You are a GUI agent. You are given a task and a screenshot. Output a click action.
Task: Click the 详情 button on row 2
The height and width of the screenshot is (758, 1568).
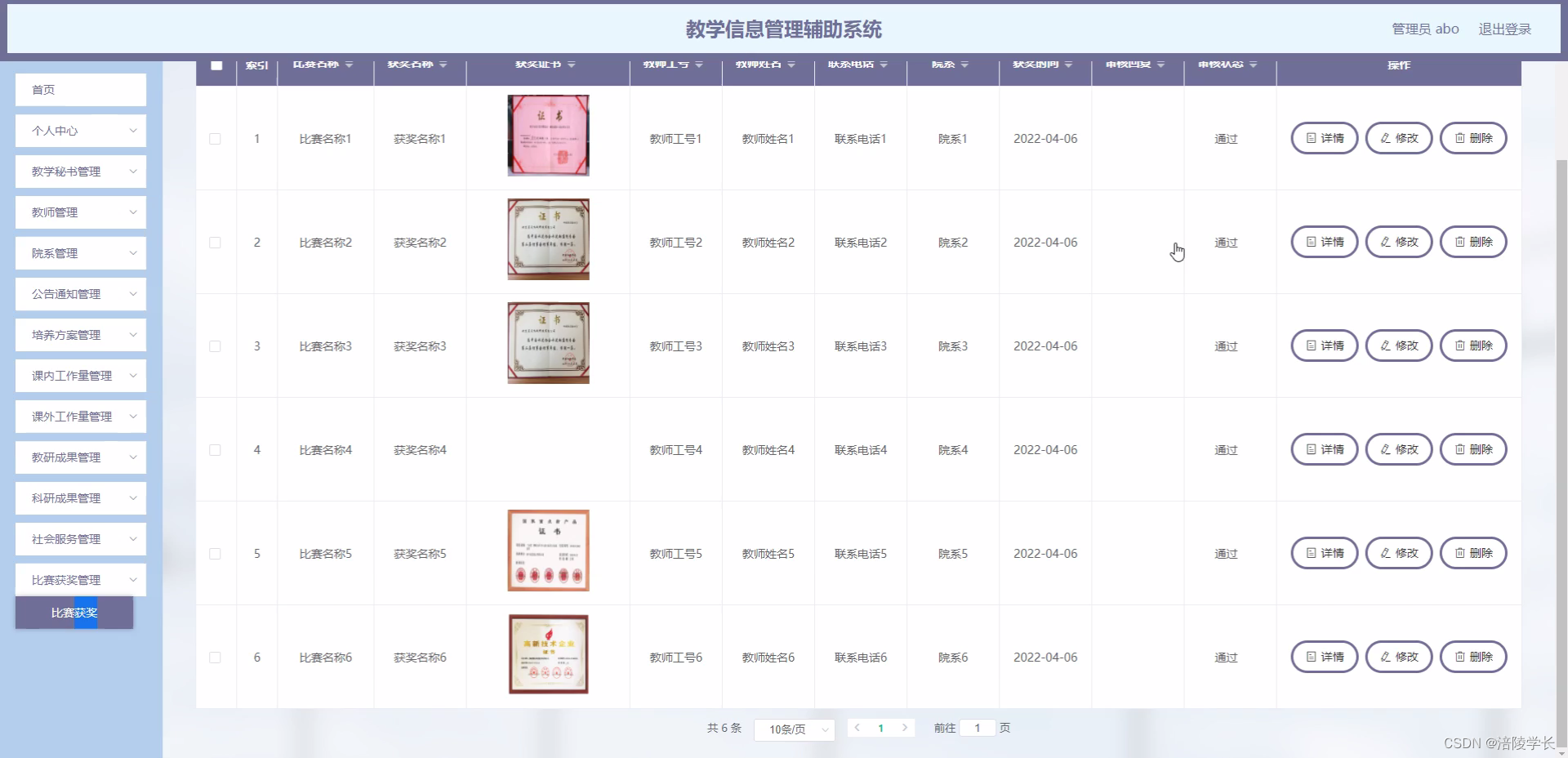pyautogui.click(x=1324, y=241)
